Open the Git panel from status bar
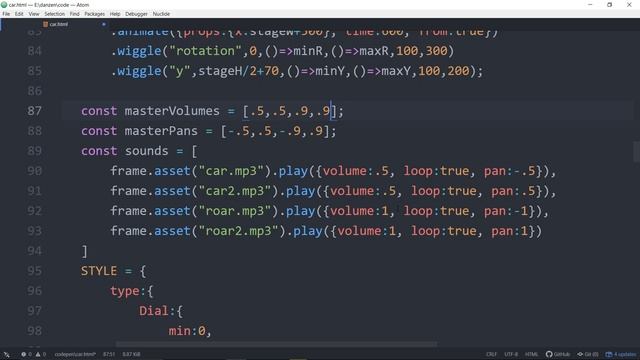 tap(588, 354)
